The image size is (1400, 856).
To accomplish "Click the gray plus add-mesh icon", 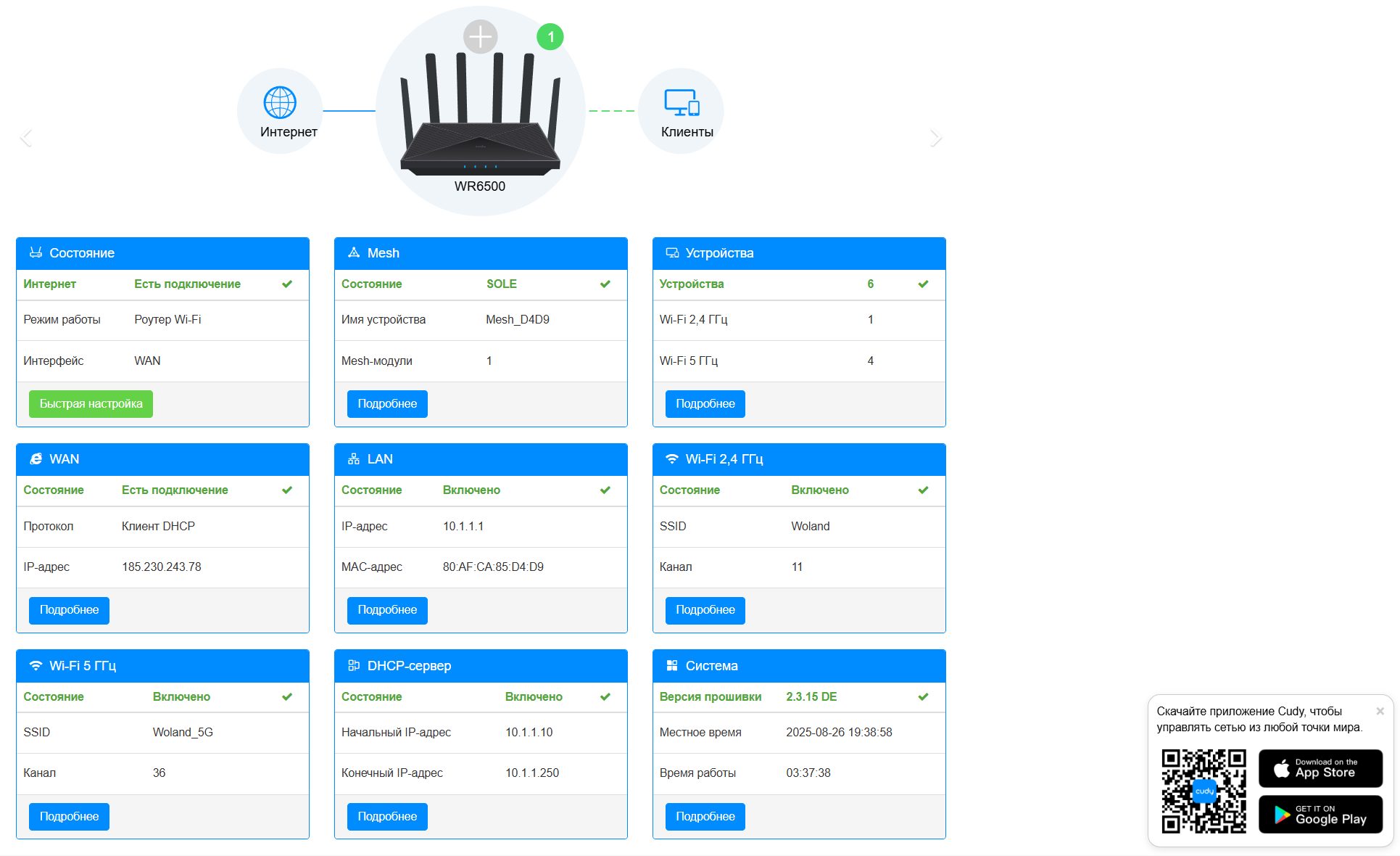I will click(480, 36).
